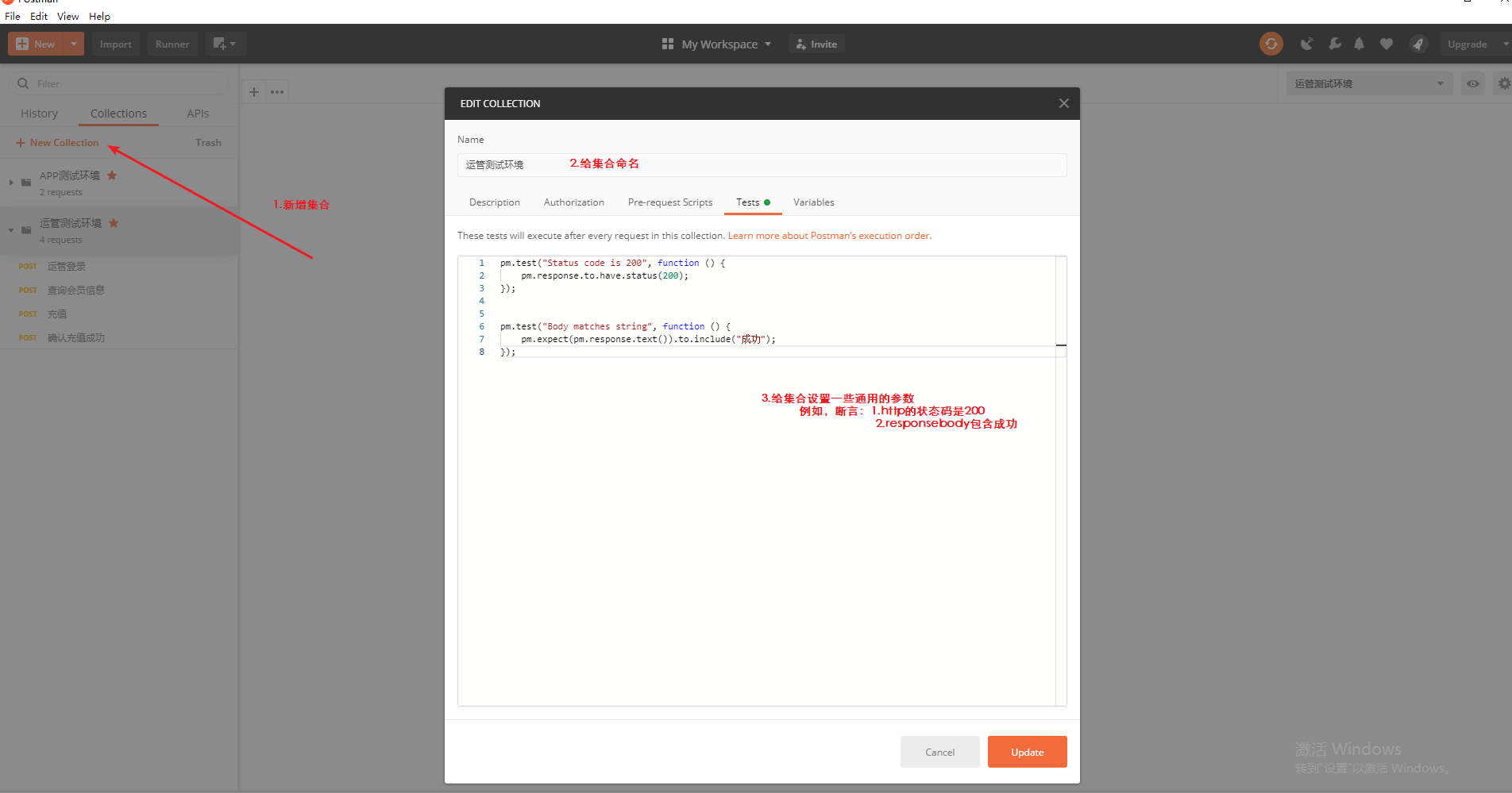Star the APP测试环境 collection
This screenshot has height=793, width=1512.
(111, 175)
